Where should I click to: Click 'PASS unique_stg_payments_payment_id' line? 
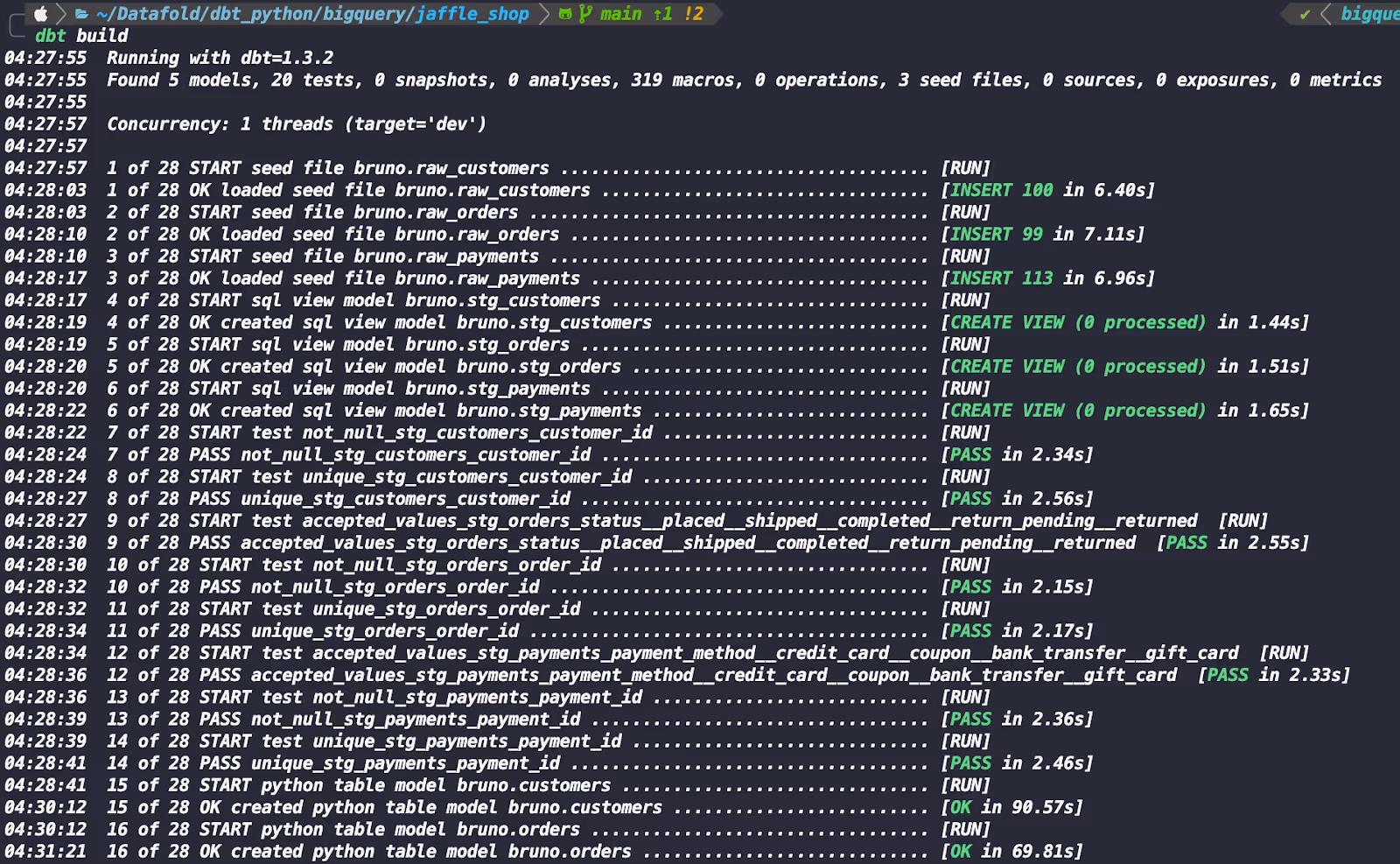tap(380, 762)
